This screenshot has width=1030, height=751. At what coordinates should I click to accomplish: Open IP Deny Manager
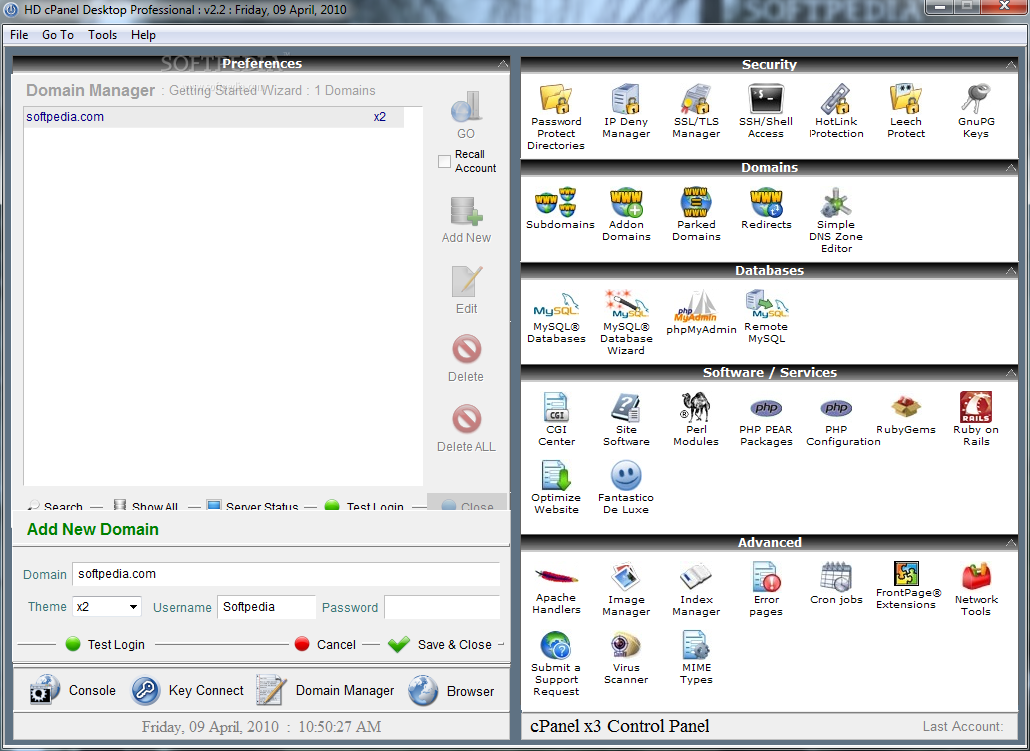click(625, 111)
